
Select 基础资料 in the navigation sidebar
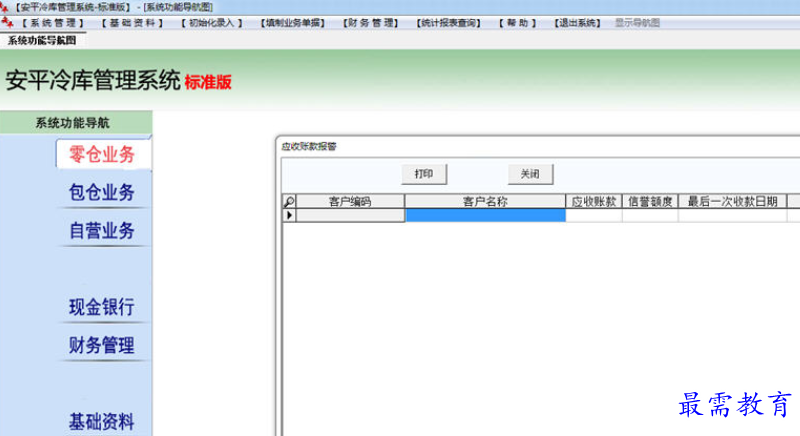102,422
